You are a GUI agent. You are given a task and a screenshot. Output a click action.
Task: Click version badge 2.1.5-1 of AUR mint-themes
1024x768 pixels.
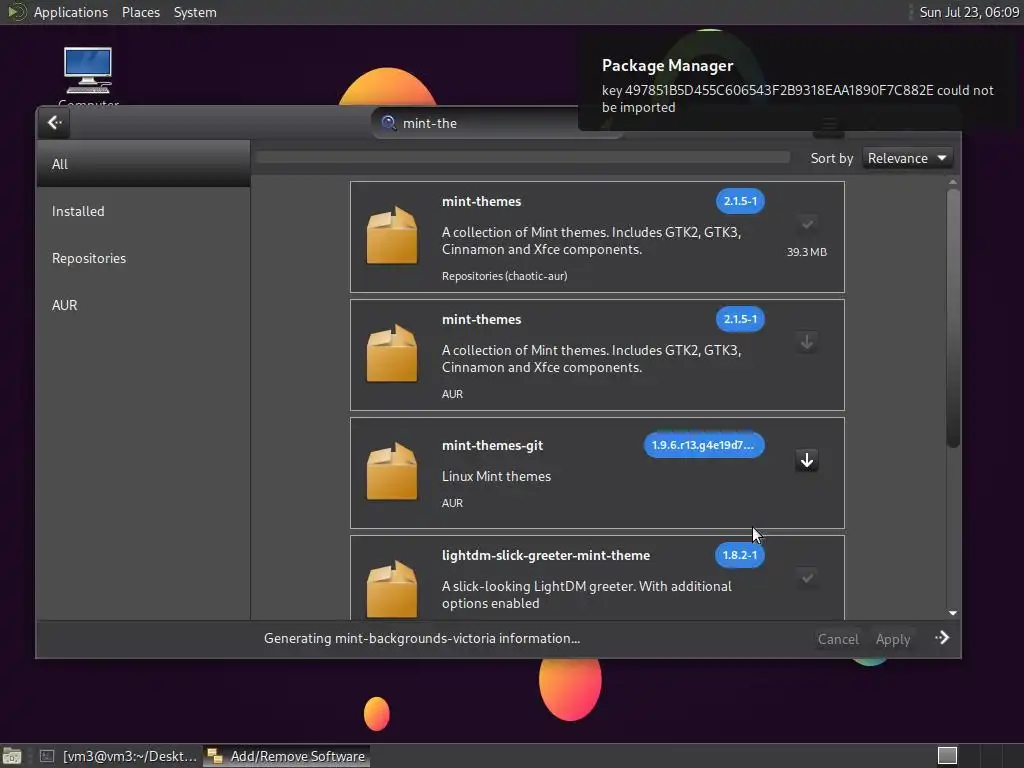(x=740, y=319)
